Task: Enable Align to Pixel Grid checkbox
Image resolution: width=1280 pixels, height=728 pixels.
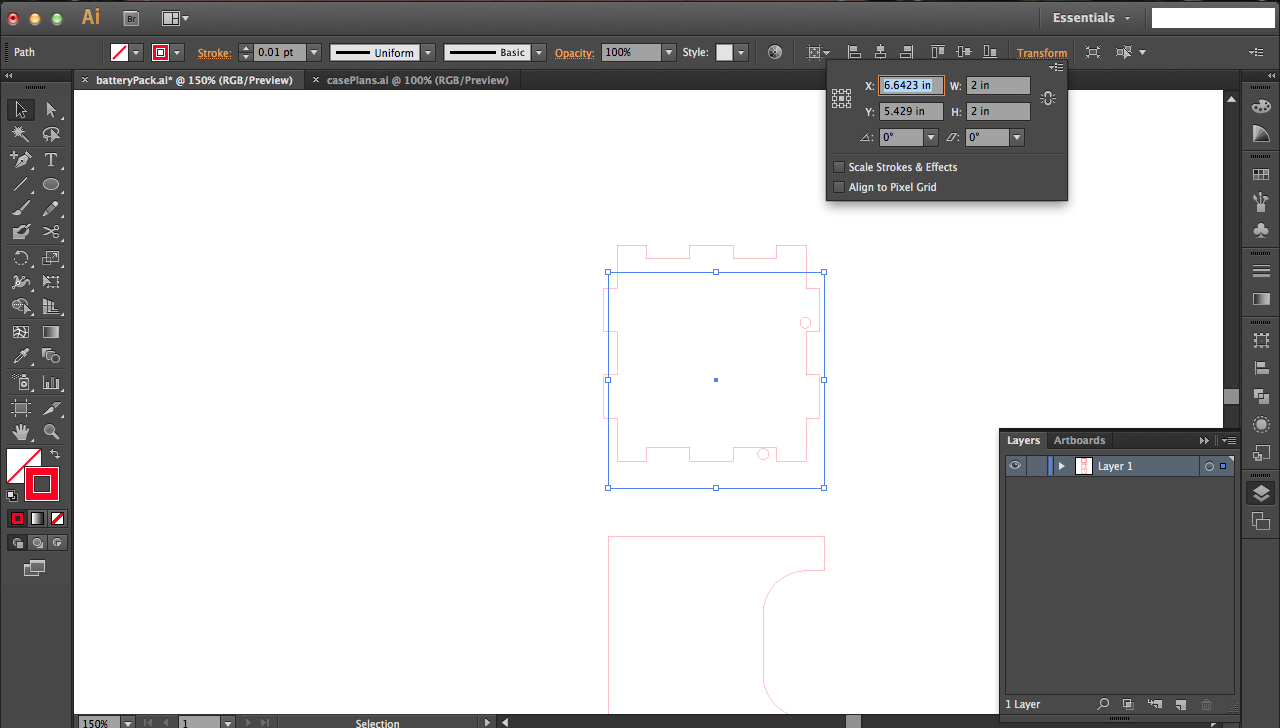Action: pos(839,187)
